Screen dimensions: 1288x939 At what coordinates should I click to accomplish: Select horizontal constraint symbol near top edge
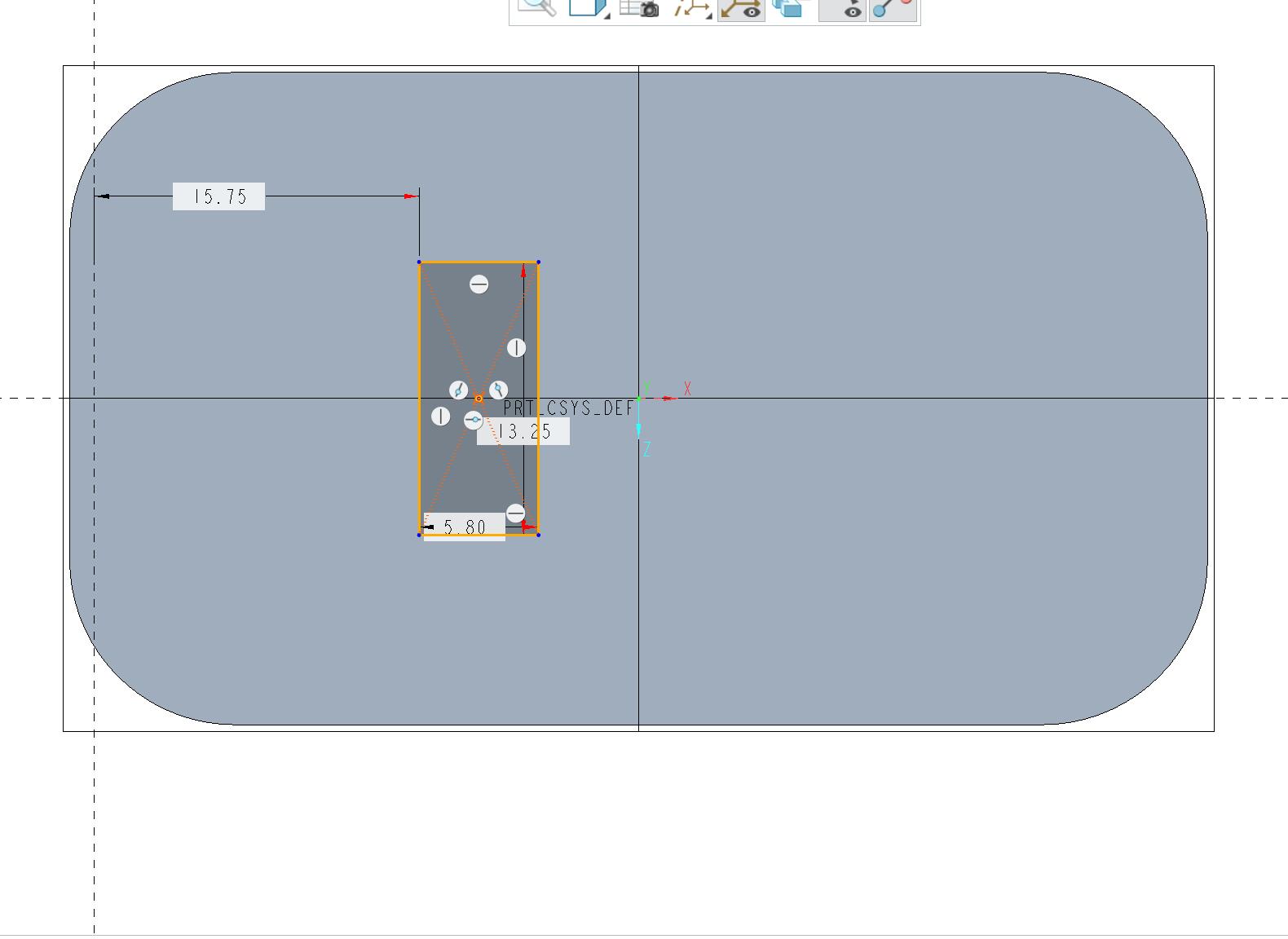479,284
